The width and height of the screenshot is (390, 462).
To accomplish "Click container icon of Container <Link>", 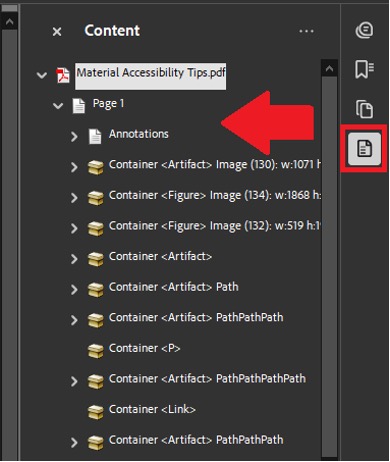I will 96,412.
